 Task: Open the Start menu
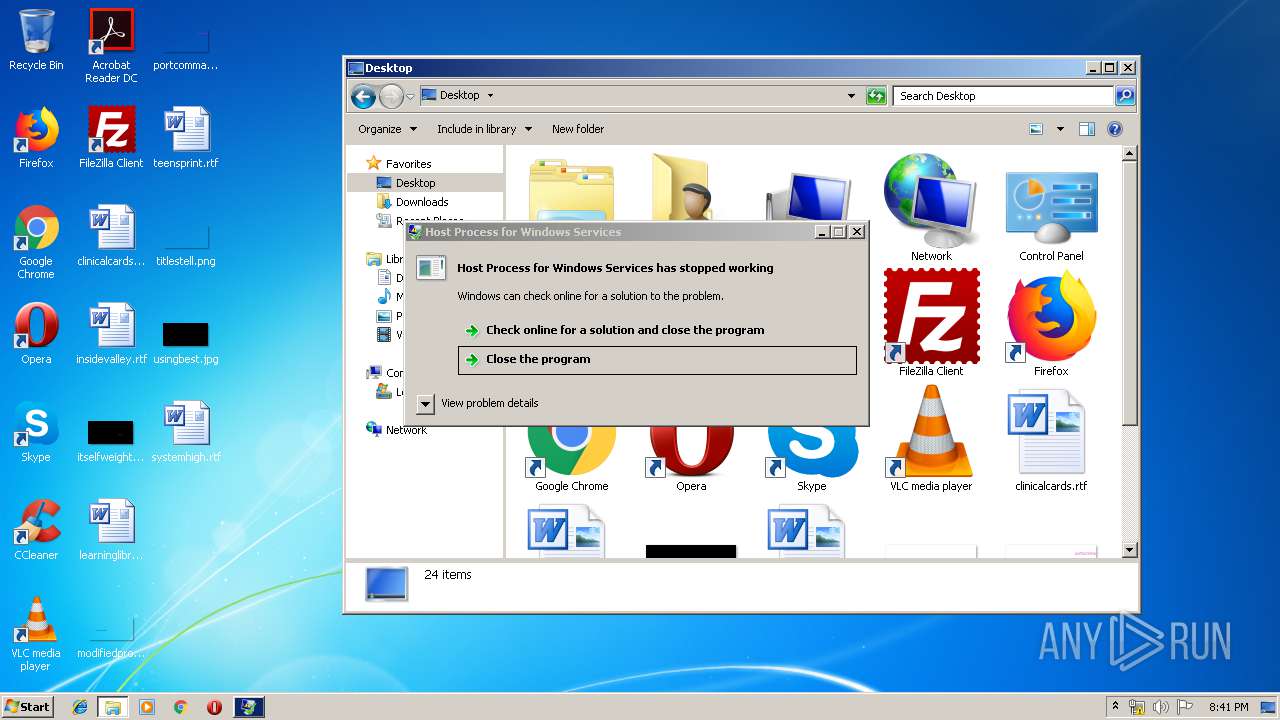(28, 706)
